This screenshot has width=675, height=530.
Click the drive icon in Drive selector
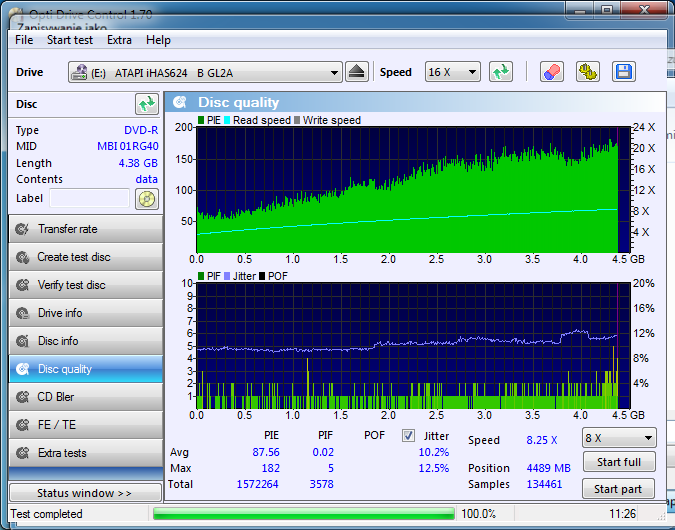click(x=79, y=72)
